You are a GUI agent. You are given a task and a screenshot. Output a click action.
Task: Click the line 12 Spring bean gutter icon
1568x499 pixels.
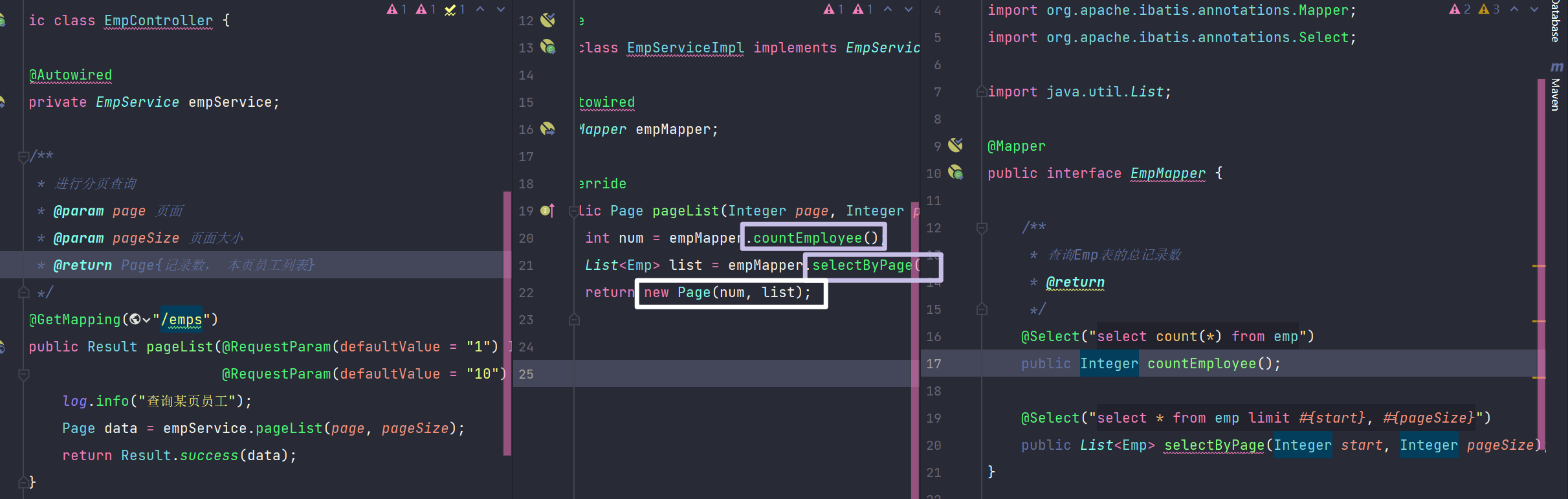coord(548,20)
